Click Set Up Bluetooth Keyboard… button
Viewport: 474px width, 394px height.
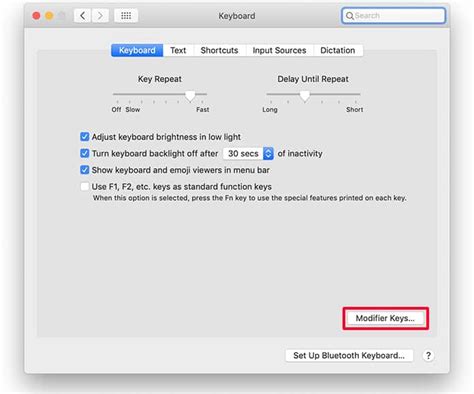tap(349, 356)
